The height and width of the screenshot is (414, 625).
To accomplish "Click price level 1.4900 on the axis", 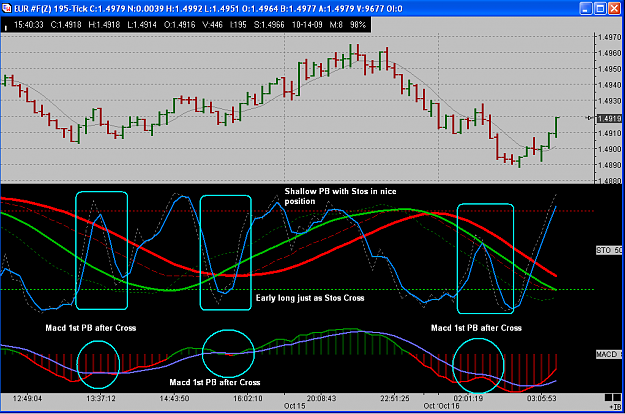I will tap(609, 149).
